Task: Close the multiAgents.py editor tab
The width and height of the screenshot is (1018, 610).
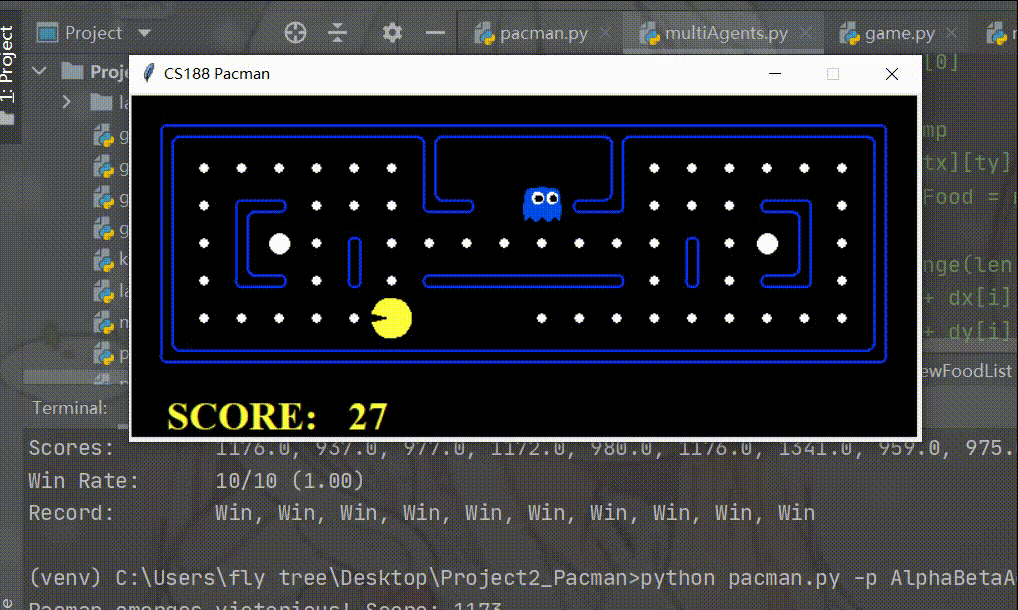Action: [805, 32]
